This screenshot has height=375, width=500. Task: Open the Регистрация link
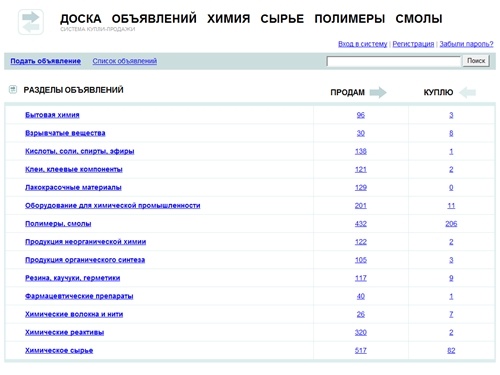[x=413, y=44]
